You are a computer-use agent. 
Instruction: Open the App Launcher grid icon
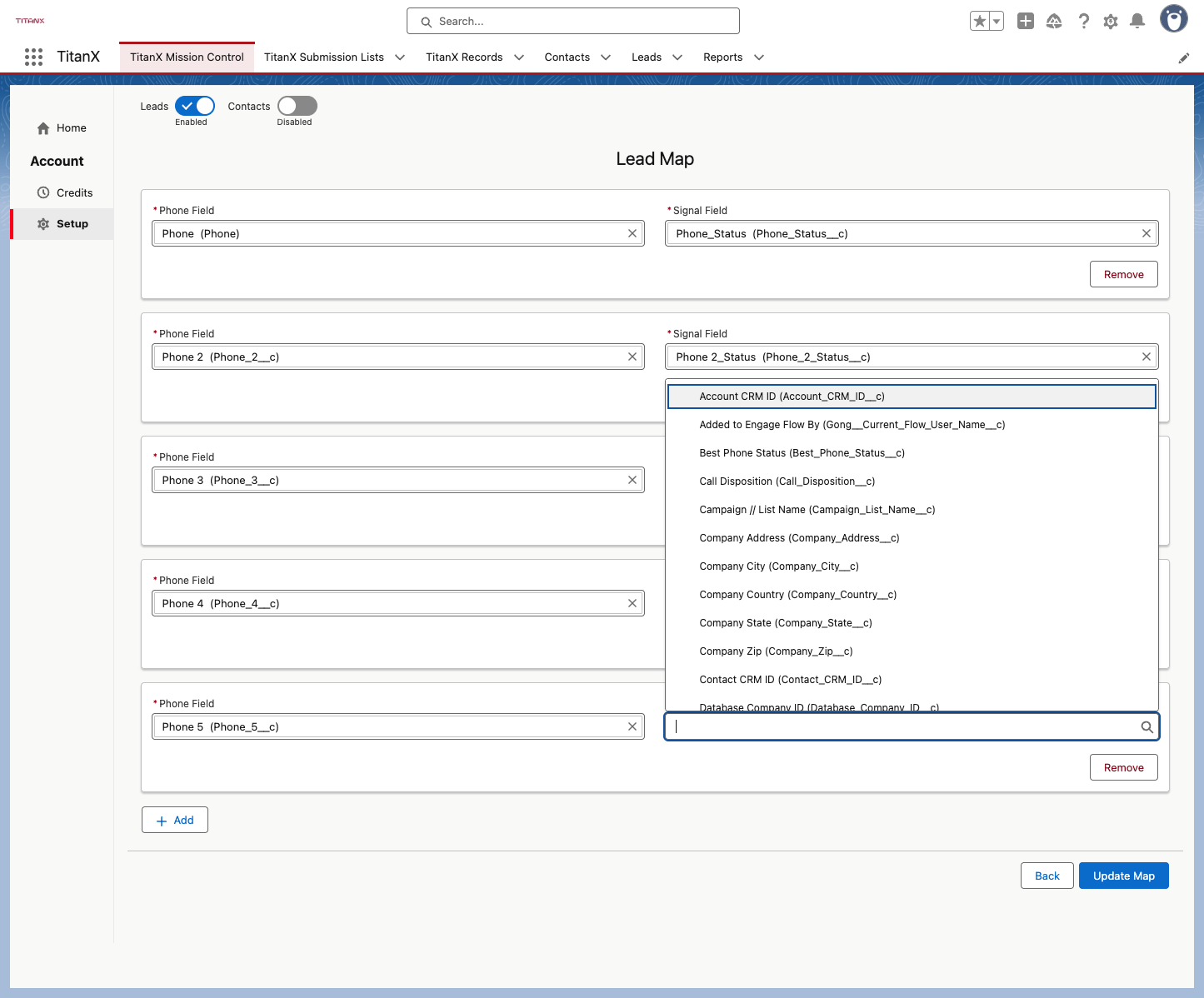pos(33,57)
